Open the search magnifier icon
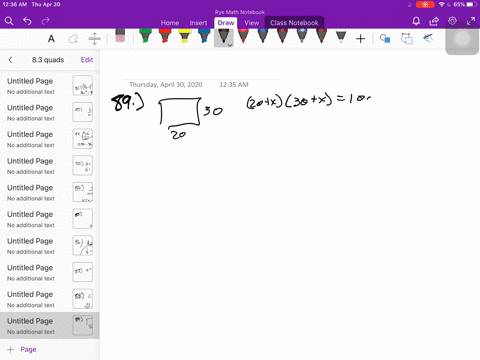Viewport: 480px width, 360px height. (x=9, y=21)
